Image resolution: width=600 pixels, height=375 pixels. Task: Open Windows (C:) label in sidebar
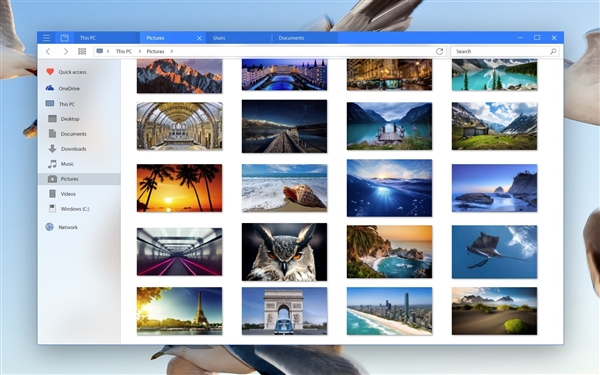pyautogui.click(x=75, y=209)
